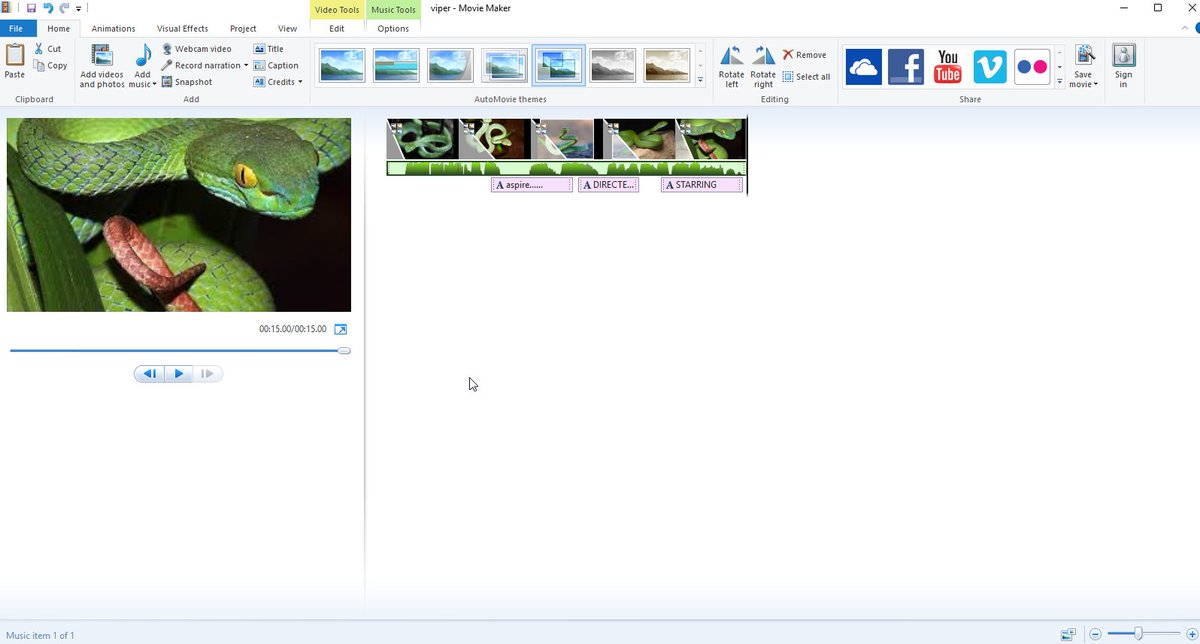Open Music Tools Options tab
Screen dimensions: 1200x644
393,28
